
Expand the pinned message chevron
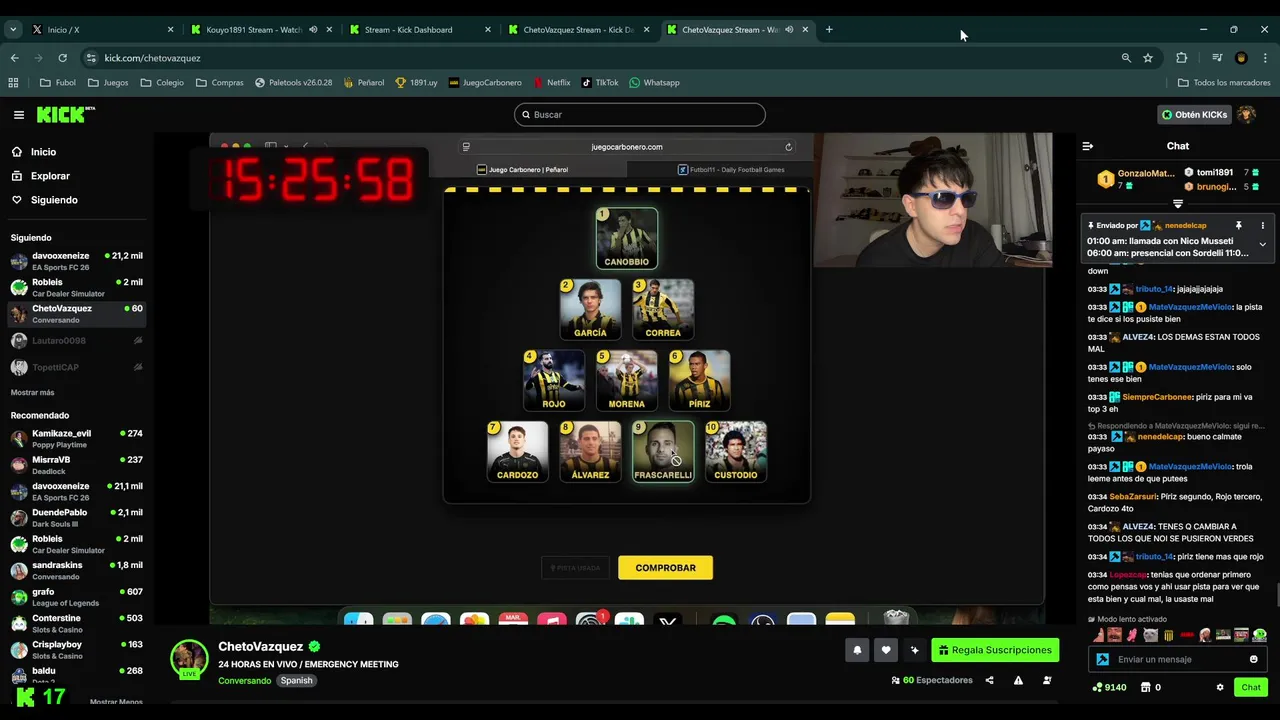[1262, 244]
